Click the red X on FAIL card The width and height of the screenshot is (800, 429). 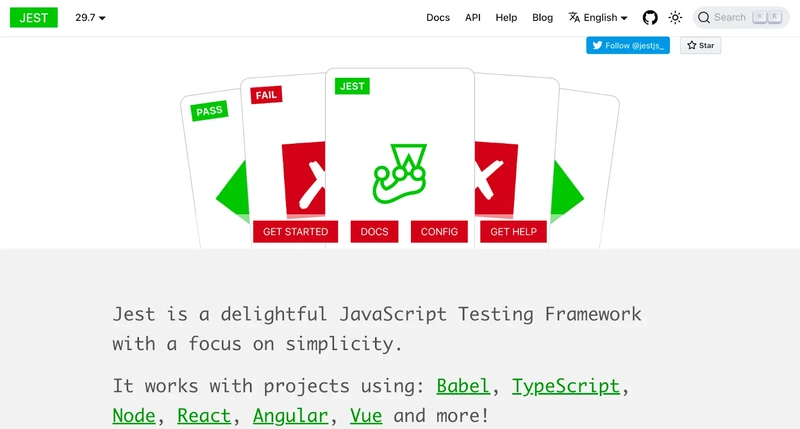(304, 178)
